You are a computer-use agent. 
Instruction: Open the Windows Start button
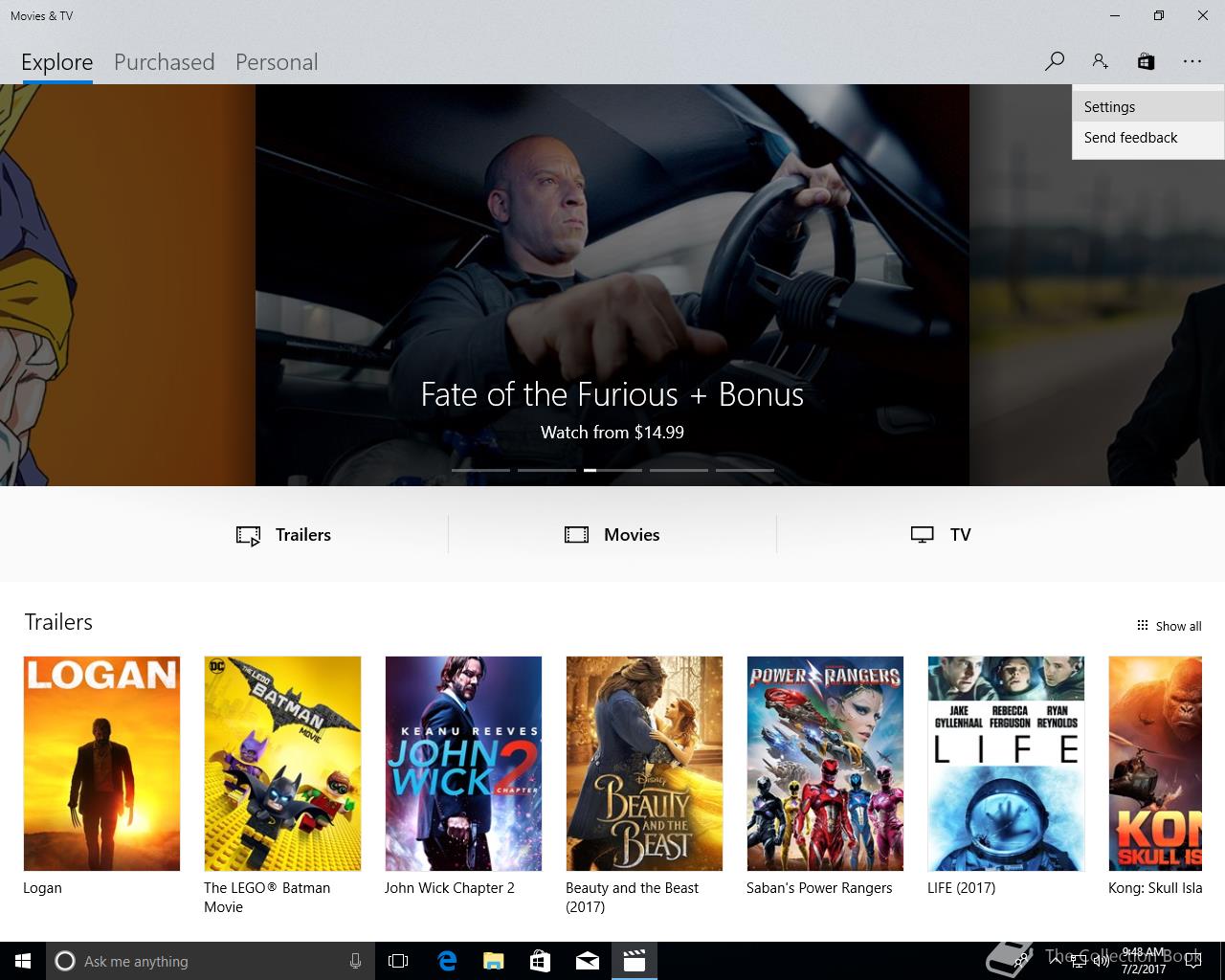tap(23, 961)
